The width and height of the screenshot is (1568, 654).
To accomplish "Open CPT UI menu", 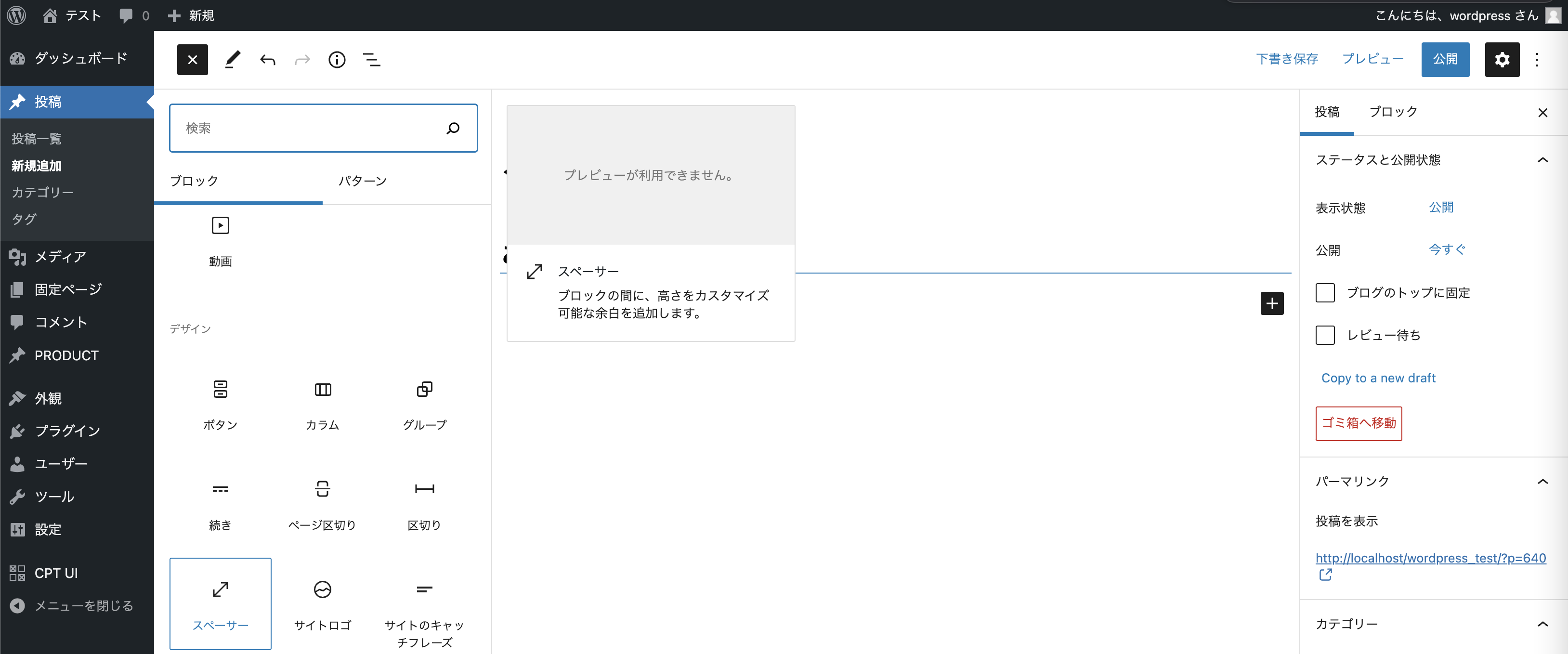I will (x=77, y=573).
